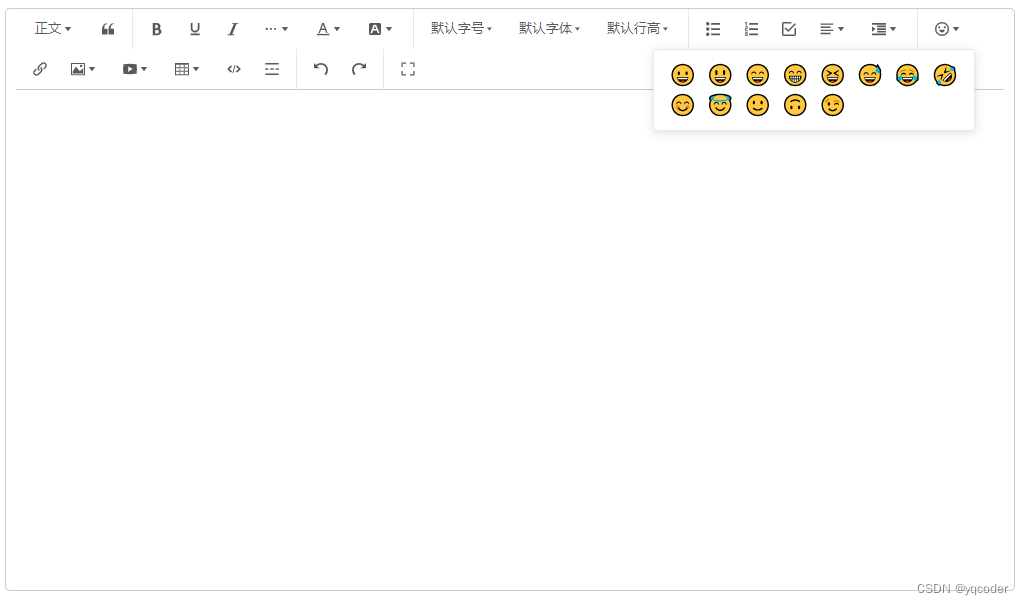Insert the smiling-eyes grin emoji
1024x605 pixels.
758,75
